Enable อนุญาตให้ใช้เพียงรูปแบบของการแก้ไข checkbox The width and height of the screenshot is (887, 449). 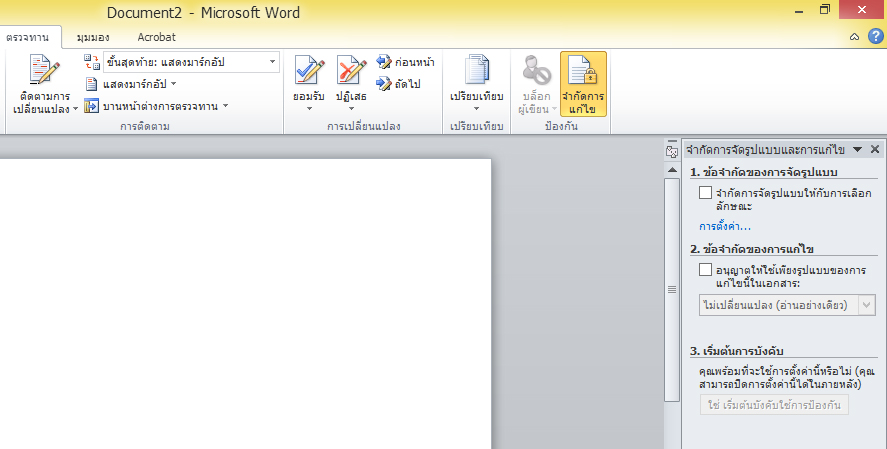click(705, 270)
